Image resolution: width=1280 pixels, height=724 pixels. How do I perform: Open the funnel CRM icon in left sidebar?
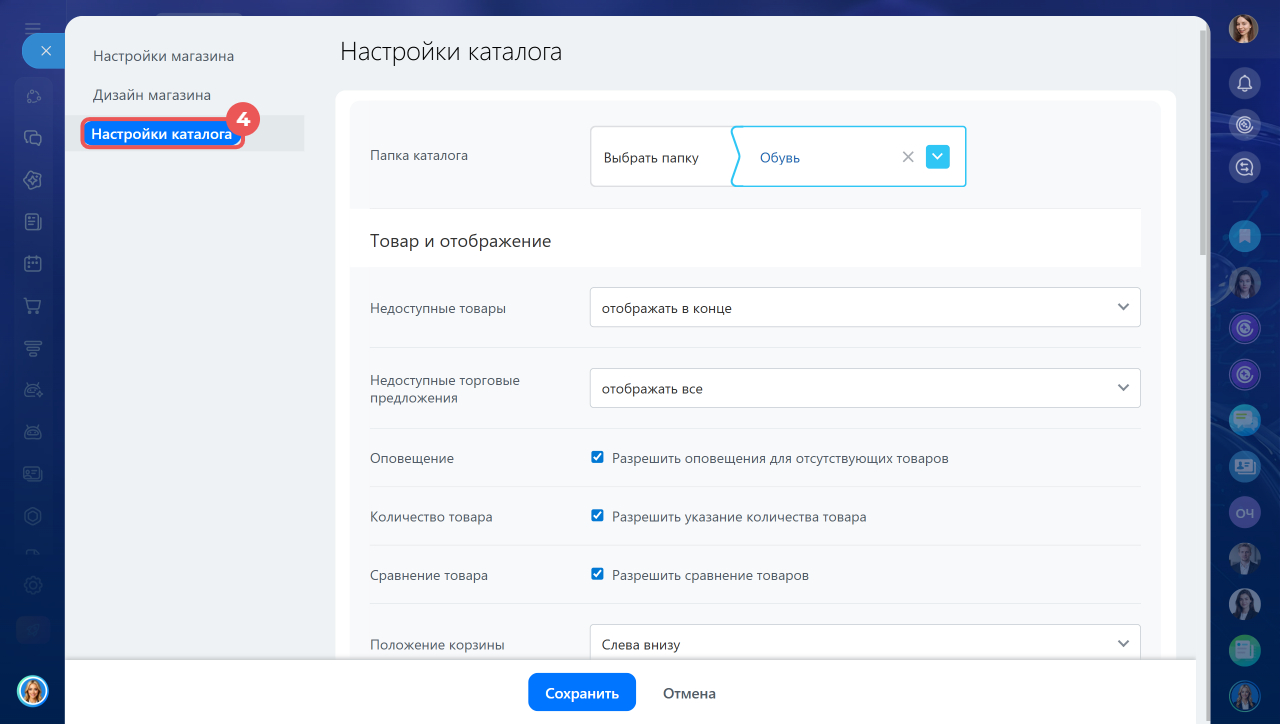(33, 348)
